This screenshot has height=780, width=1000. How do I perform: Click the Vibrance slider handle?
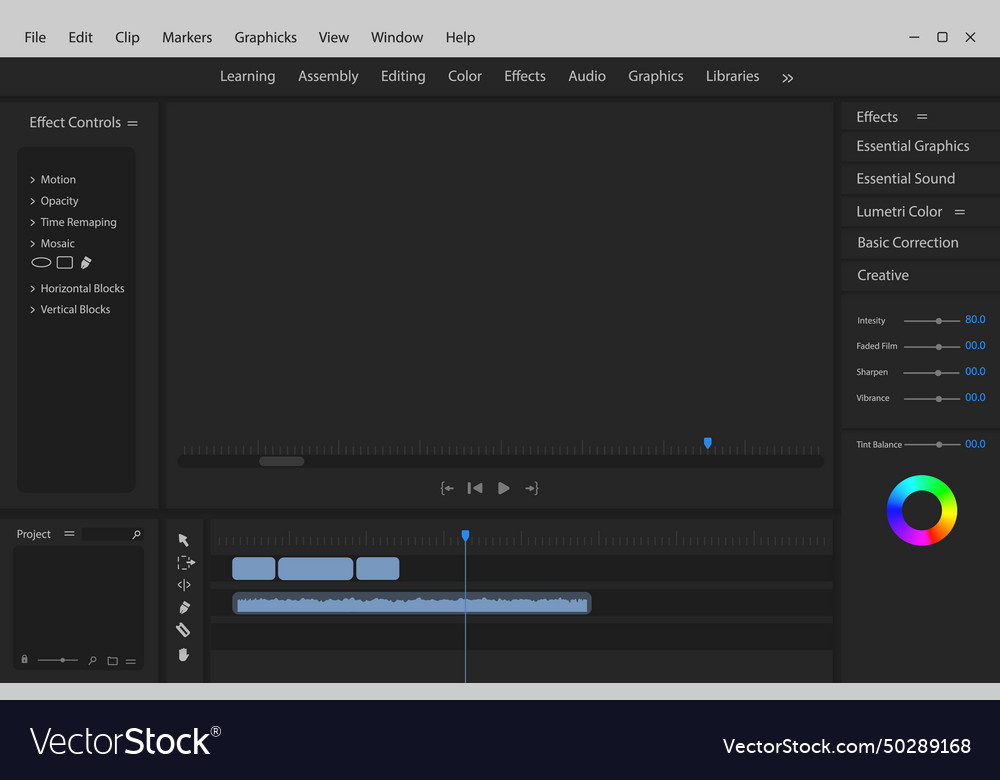(x=939, y=398)
